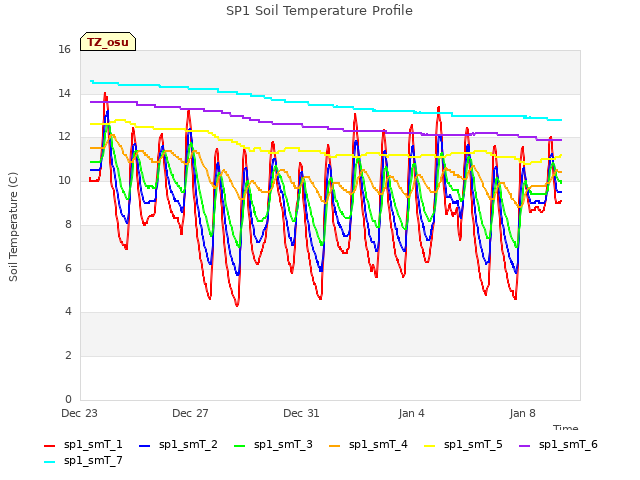Screen dimensions: 640x480
Task: Click the 10 y-axis tick label
Action: pyautogui.click(x=64, y=180)
